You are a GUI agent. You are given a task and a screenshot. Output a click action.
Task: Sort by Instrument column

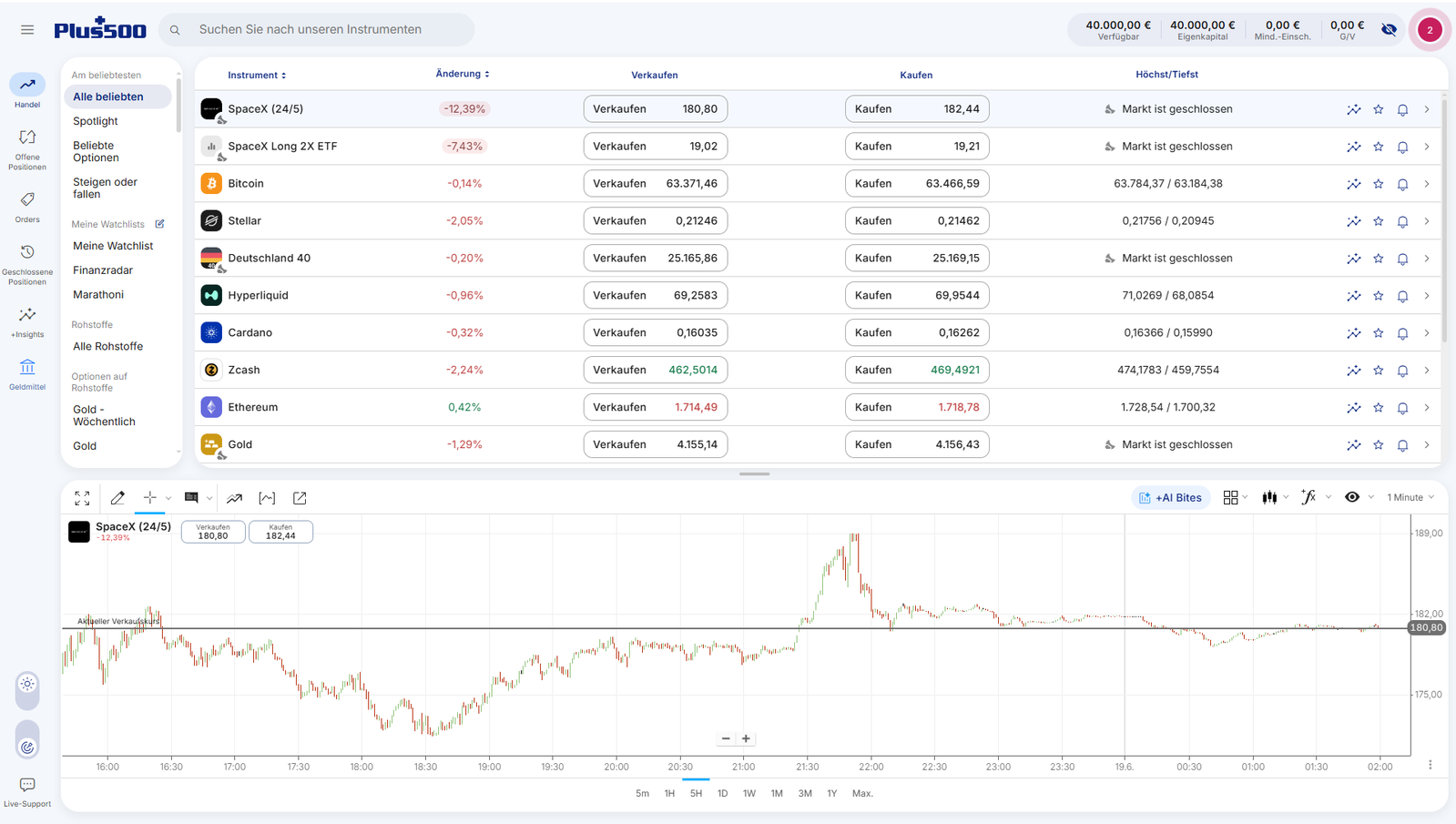tap(257, 76)
